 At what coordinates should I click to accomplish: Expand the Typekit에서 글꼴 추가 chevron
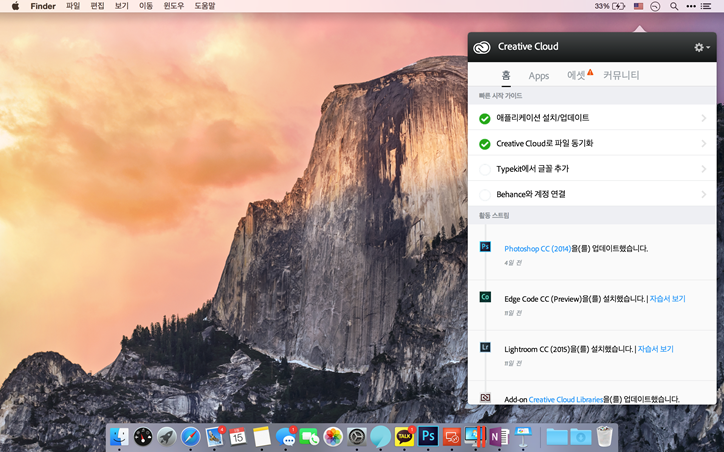click(704, 169)
